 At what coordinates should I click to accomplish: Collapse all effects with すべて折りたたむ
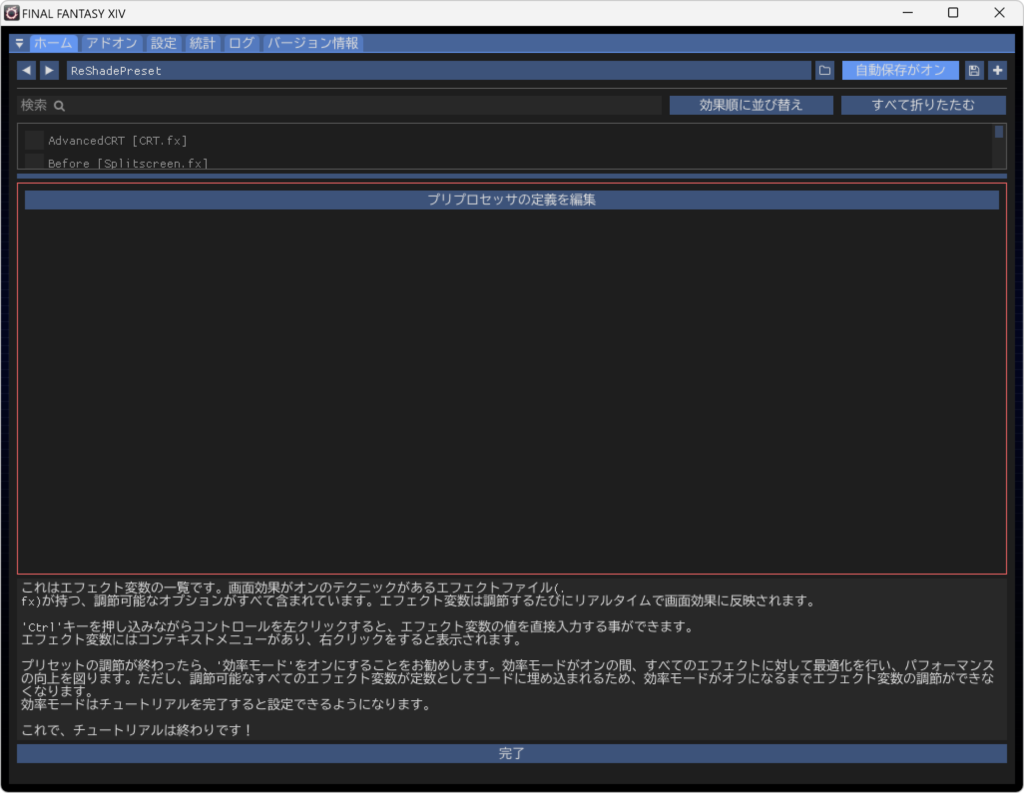click(x=923, y=104)
